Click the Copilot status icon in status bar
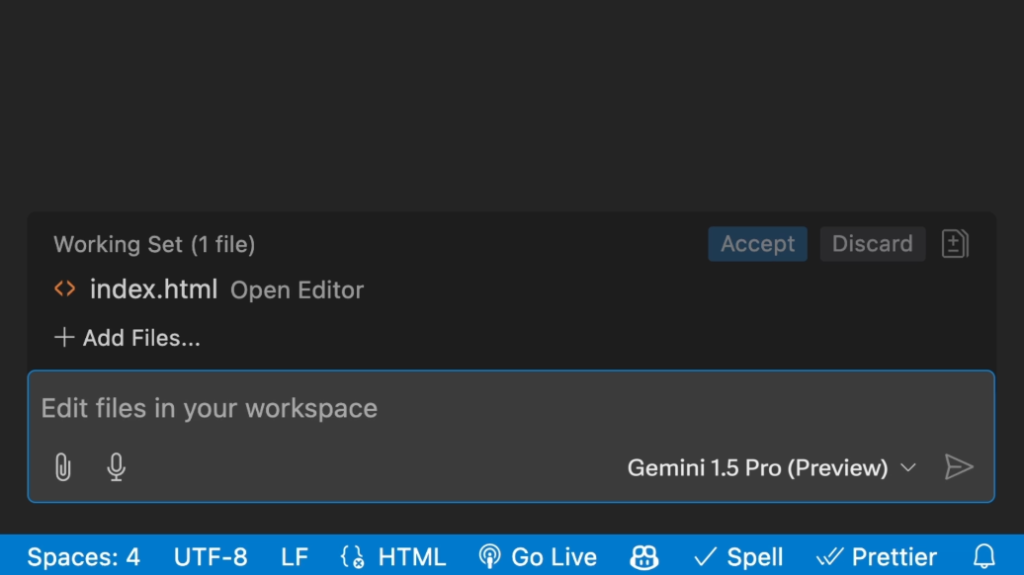Image resolution: width=1024 pixels, height=575 pixels. pyautogui.click(x=644, y=557)
